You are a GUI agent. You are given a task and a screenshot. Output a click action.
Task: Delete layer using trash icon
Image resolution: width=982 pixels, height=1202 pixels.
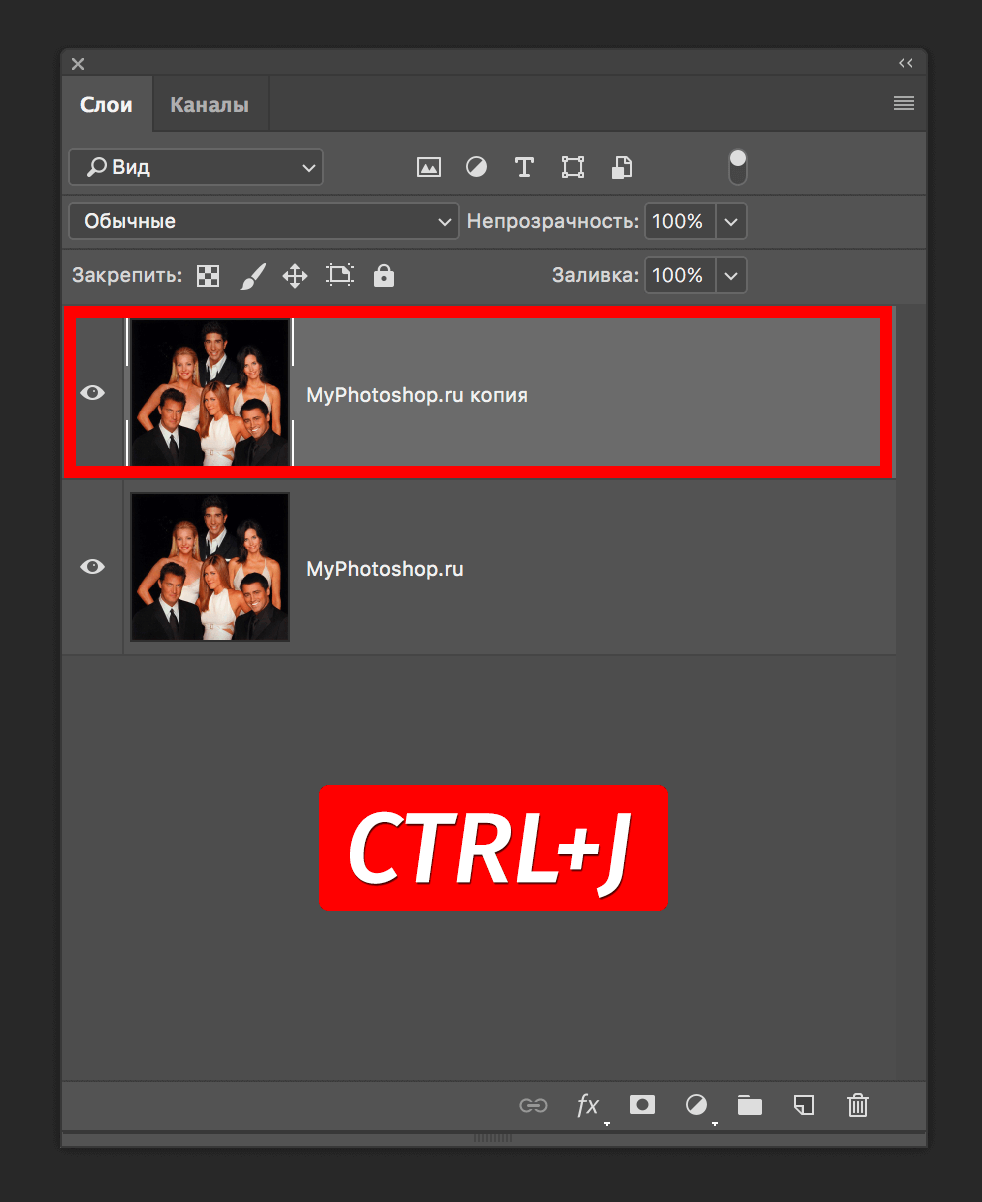[x=857, y=1105]
